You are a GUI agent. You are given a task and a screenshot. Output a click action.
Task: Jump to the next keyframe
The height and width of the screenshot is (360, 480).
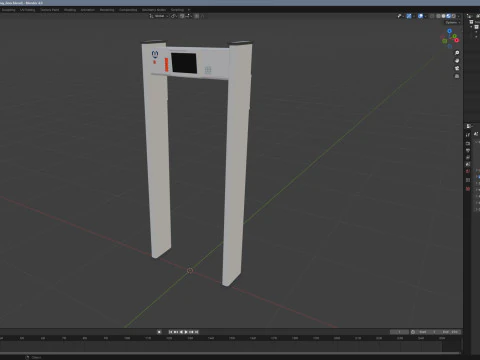tap(191, 332)
